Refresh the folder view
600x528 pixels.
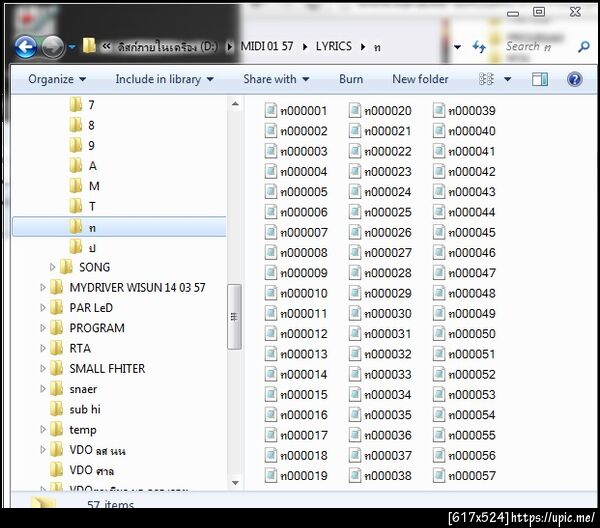coord(479,47)
